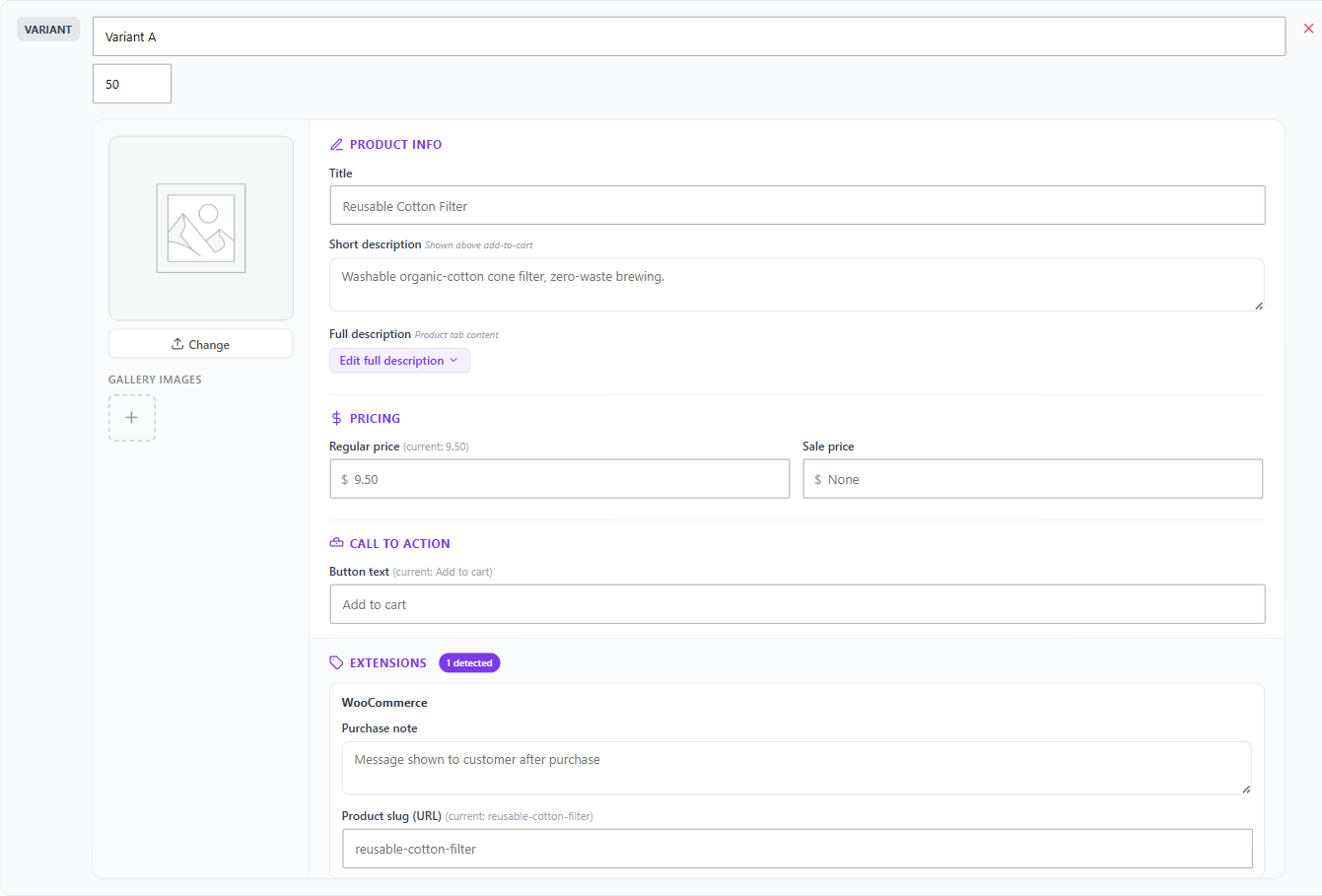This screenshot has height=896, width=1322.
Task: Click the WooCommerce label
Action: pos(384,703)
